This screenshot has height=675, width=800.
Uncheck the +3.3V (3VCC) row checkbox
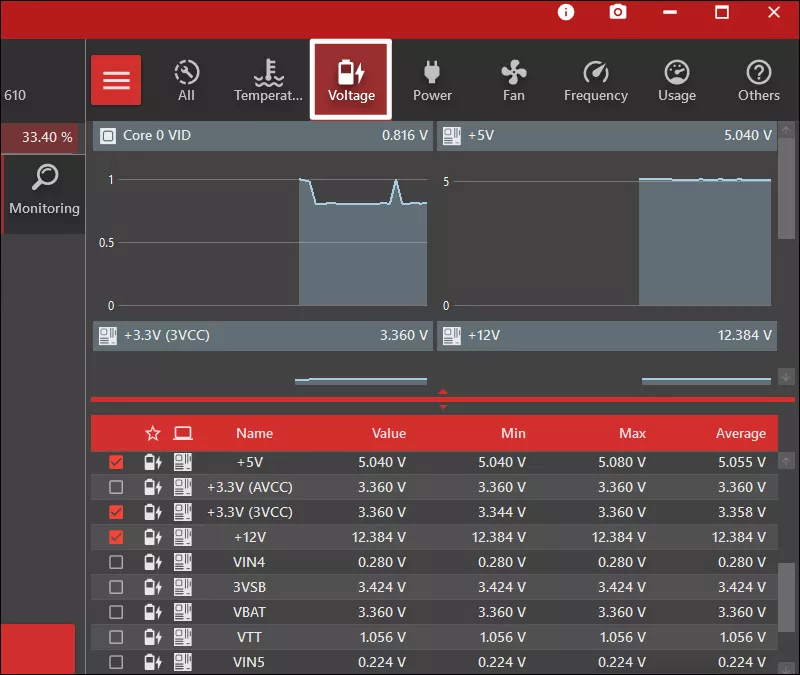pyautogui.click(x=116, y=512)
